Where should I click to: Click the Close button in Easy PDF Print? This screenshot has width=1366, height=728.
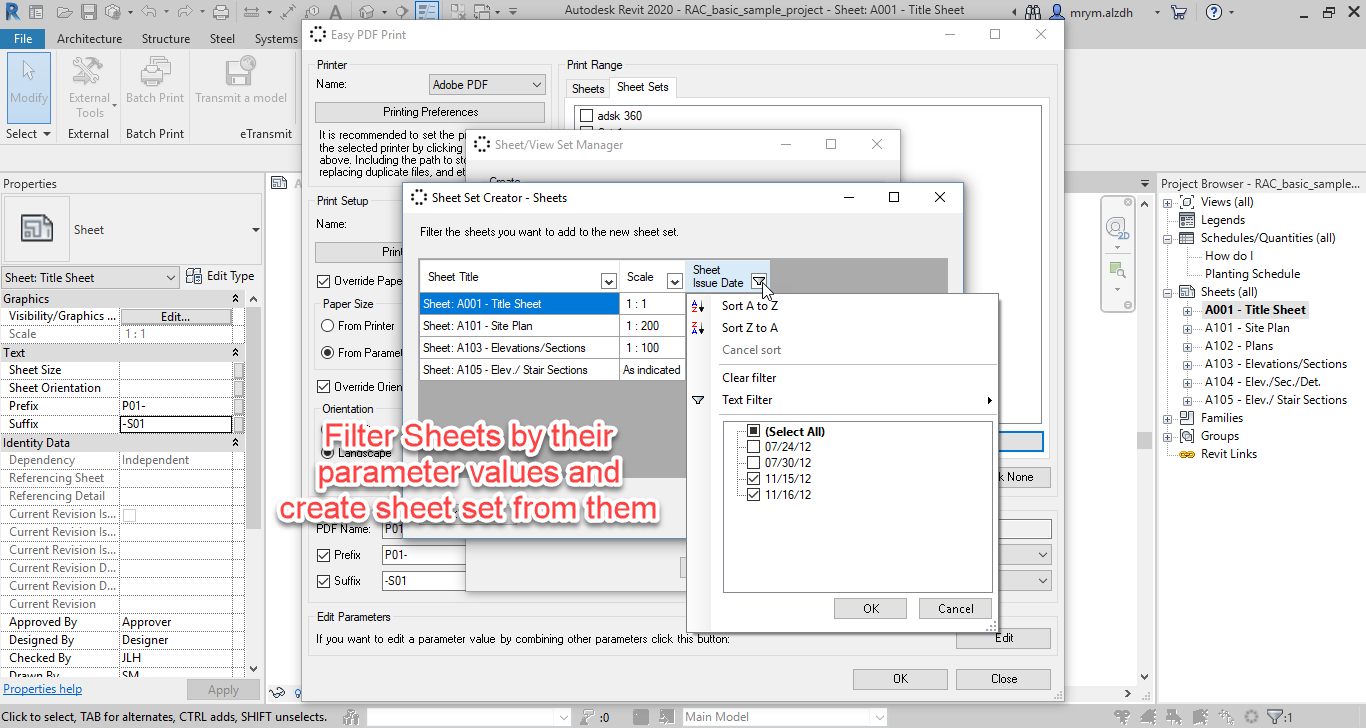point(1003,679)
